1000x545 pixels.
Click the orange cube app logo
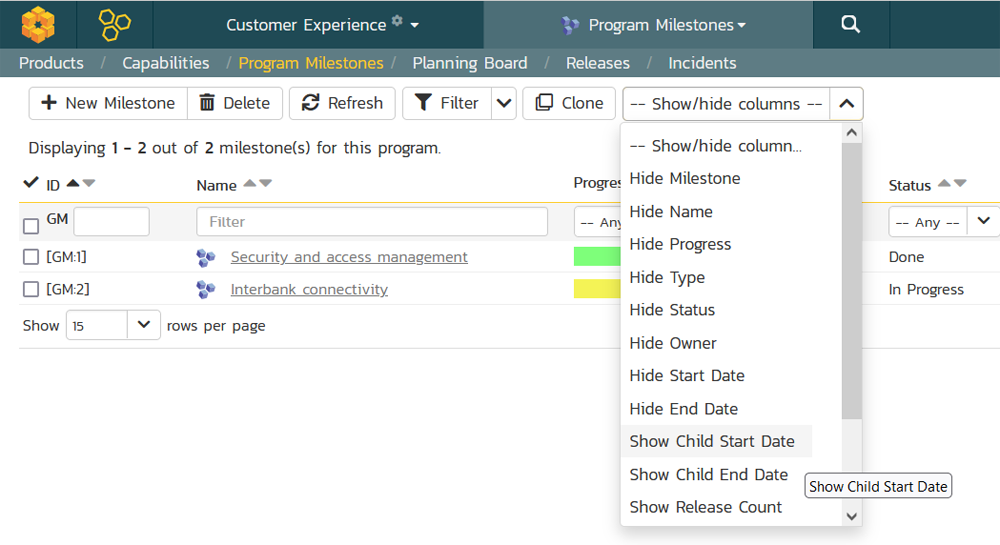pyautogui.click(x=38, y=24)
